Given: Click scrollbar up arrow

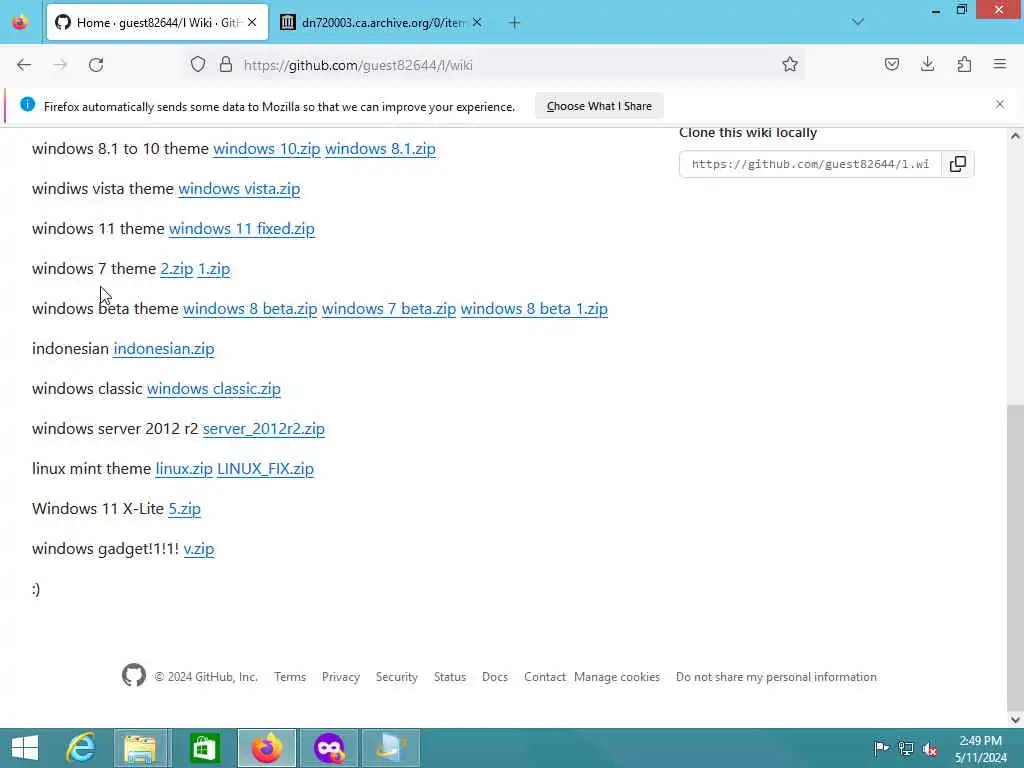Looking at the screenshot, I should [1015, 136].
